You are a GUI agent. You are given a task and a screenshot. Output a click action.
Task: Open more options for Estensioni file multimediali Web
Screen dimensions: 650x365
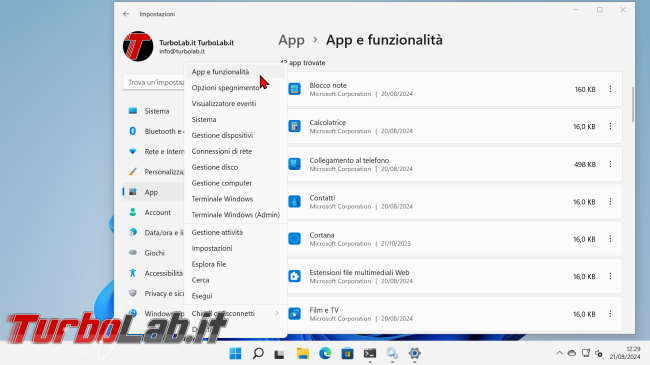pyautogui.click(x=610, y=276)
